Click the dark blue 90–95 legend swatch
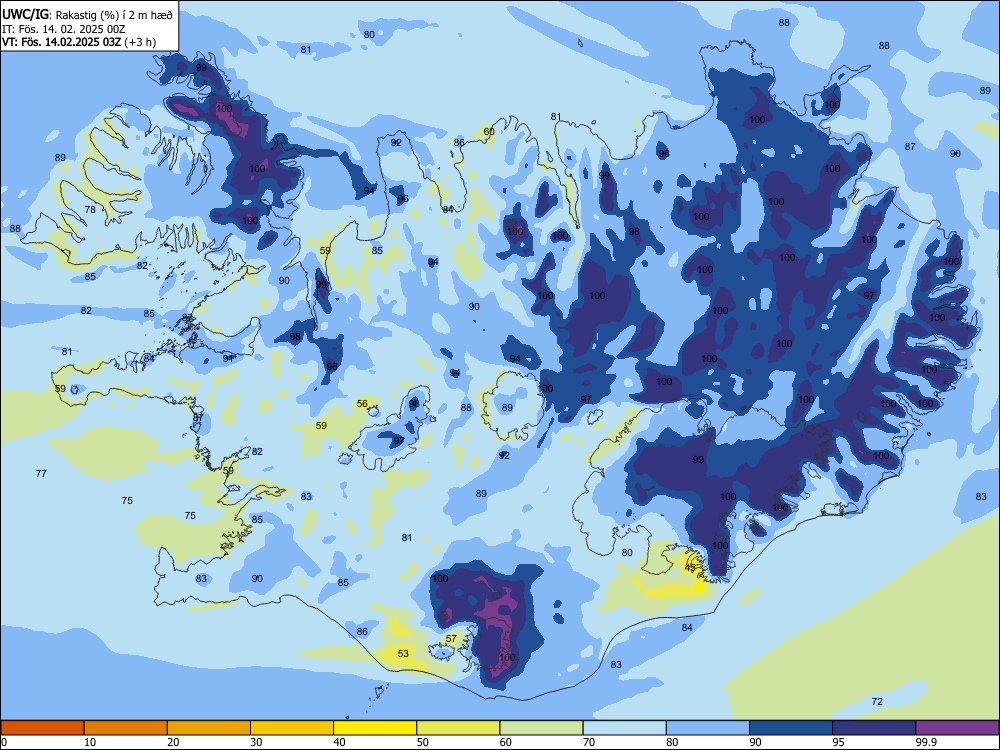1000x750 pixels. tap(791, 728)
